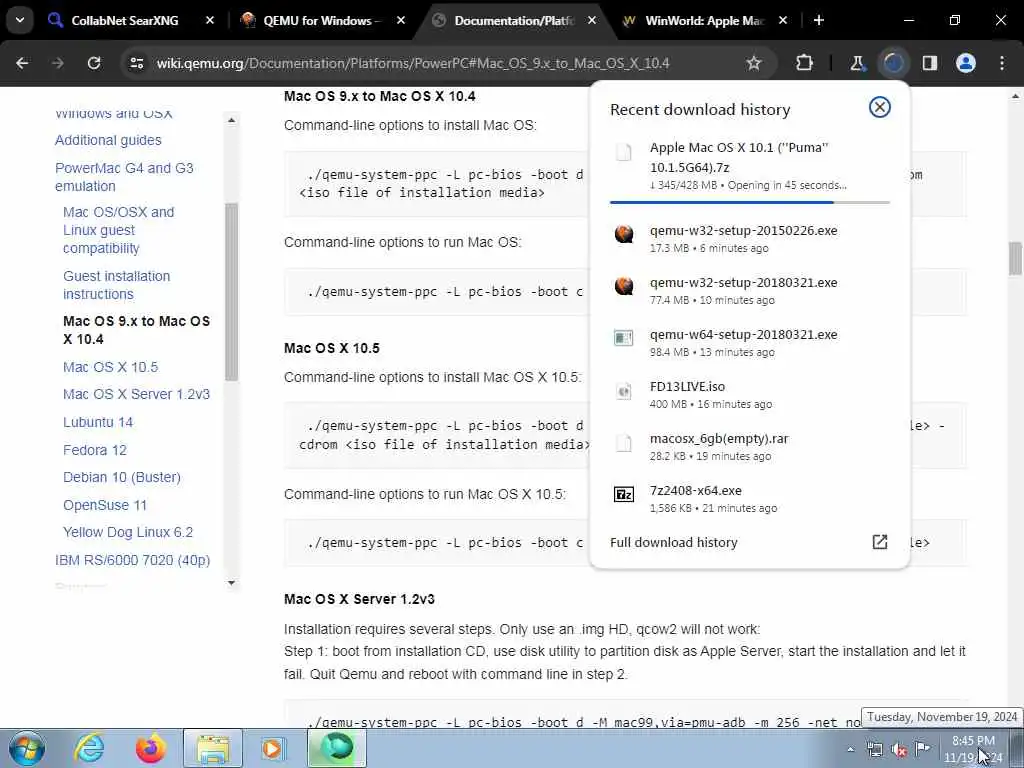1024x768 pixels.
Task: Go to Mac OS X 10.5 sidebar link
Action: coord(110,367)
